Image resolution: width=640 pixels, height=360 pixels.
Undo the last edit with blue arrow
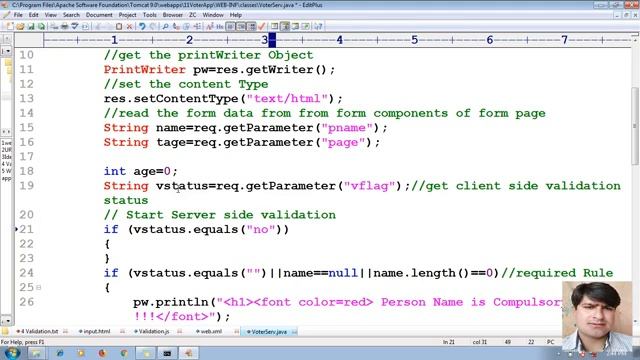[142, 27]
